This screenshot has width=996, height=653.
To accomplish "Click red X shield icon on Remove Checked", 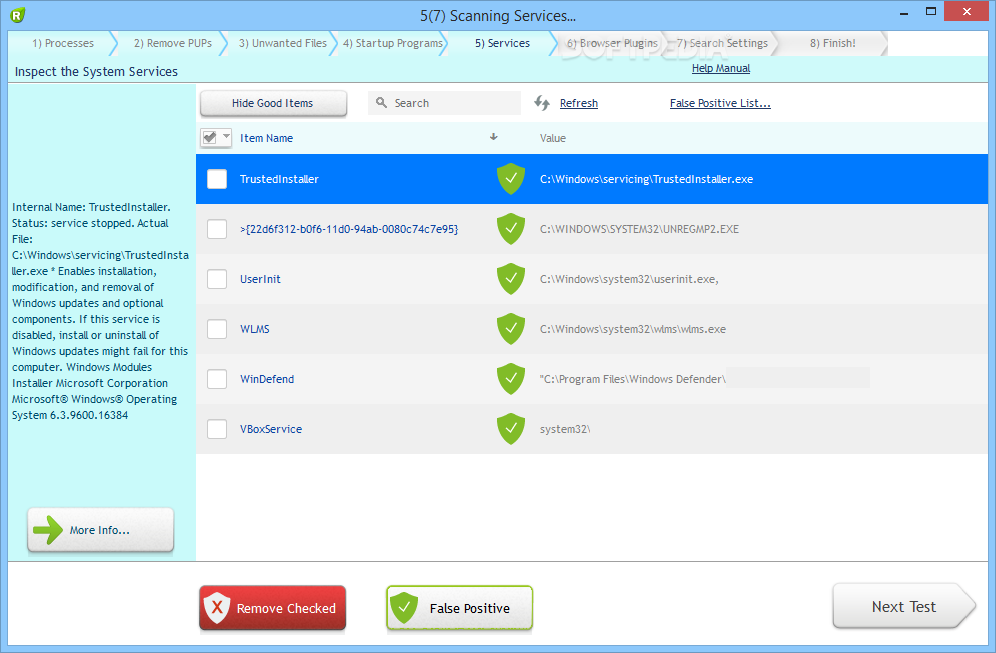I will (x=217, y=608).
